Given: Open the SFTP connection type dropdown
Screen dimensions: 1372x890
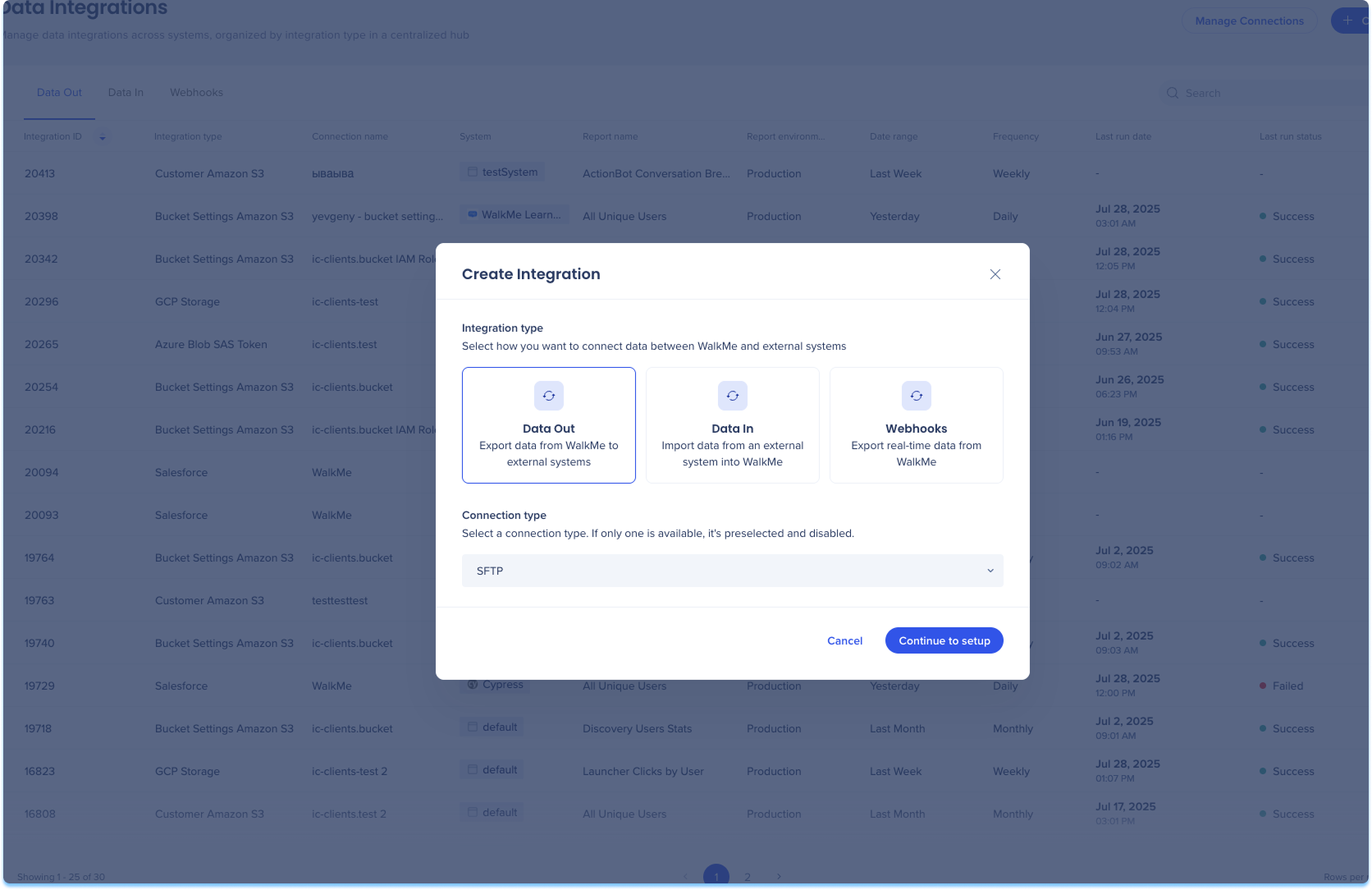Looking at the screenshot, I should pyautogui.click(x=732, y=571).
